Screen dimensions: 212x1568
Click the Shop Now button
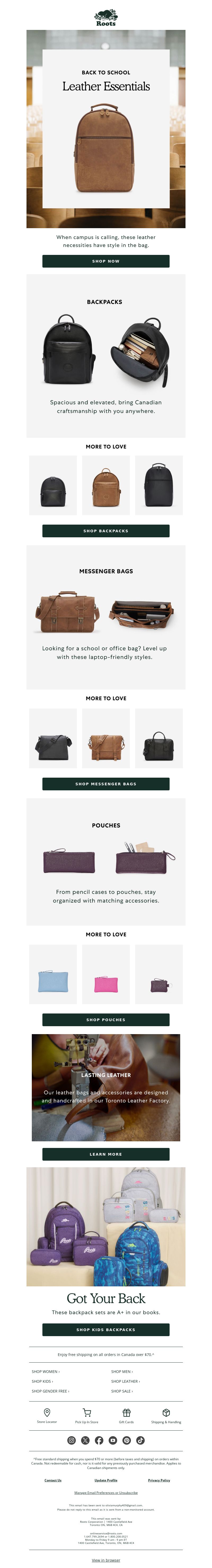[106, 261]
